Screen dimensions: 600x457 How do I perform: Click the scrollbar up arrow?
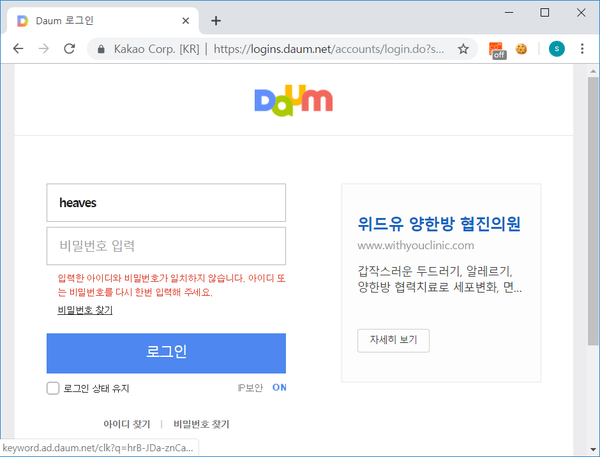tap(593, 71)
